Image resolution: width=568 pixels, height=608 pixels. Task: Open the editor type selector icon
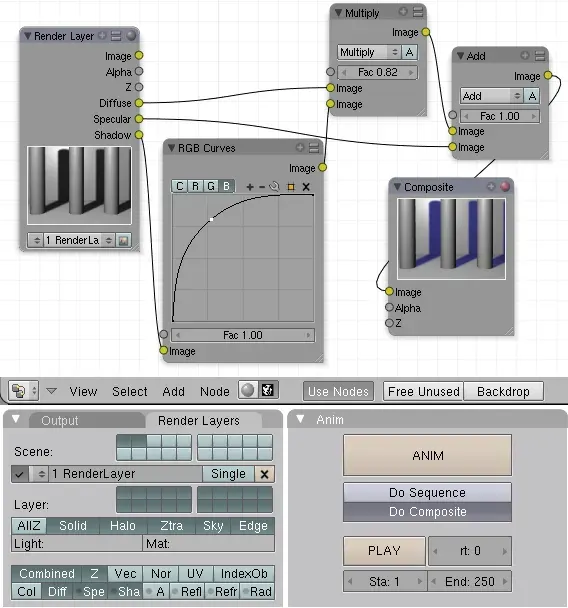[23, 390]
